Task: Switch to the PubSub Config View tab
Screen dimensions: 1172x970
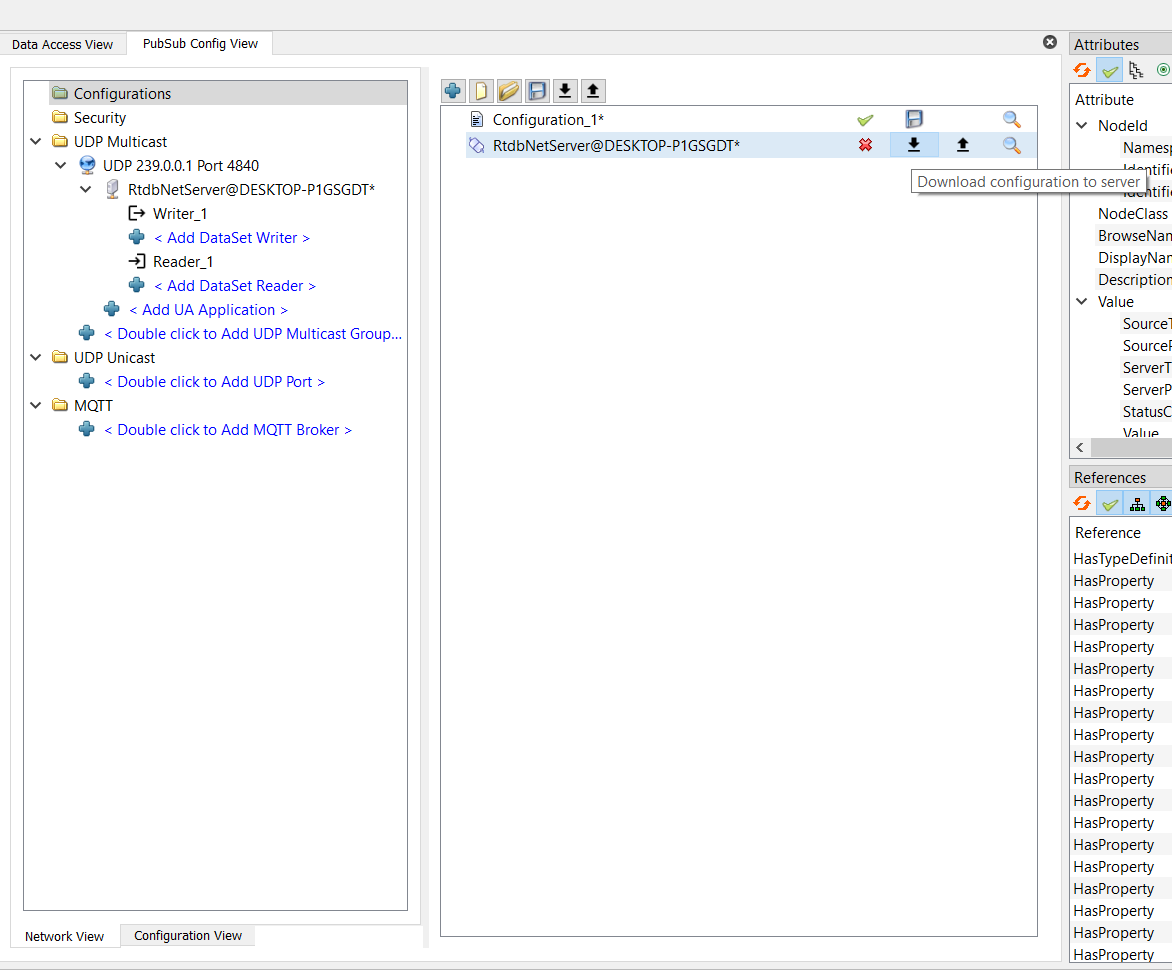Action: (x=200, y=43)
